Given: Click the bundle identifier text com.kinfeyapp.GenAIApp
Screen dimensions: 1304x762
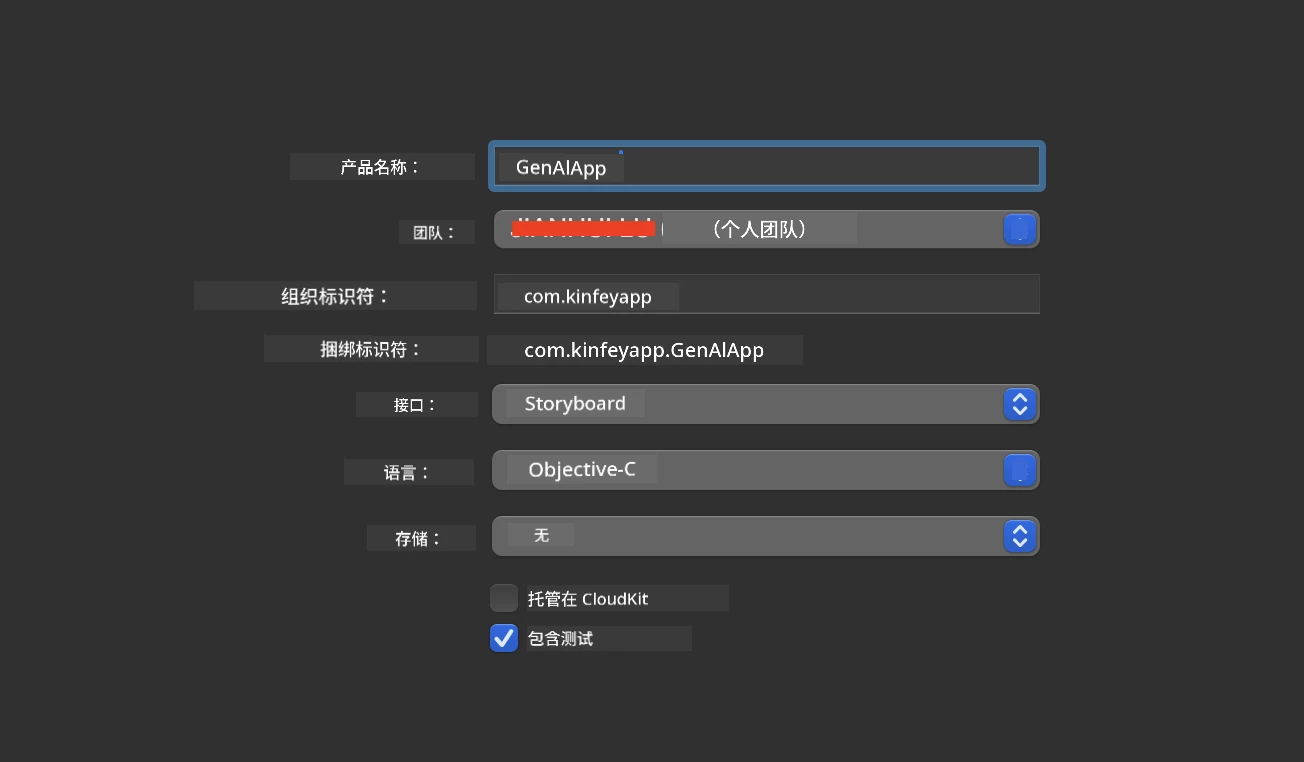Looking at the screenshot, I should (644, 350).
